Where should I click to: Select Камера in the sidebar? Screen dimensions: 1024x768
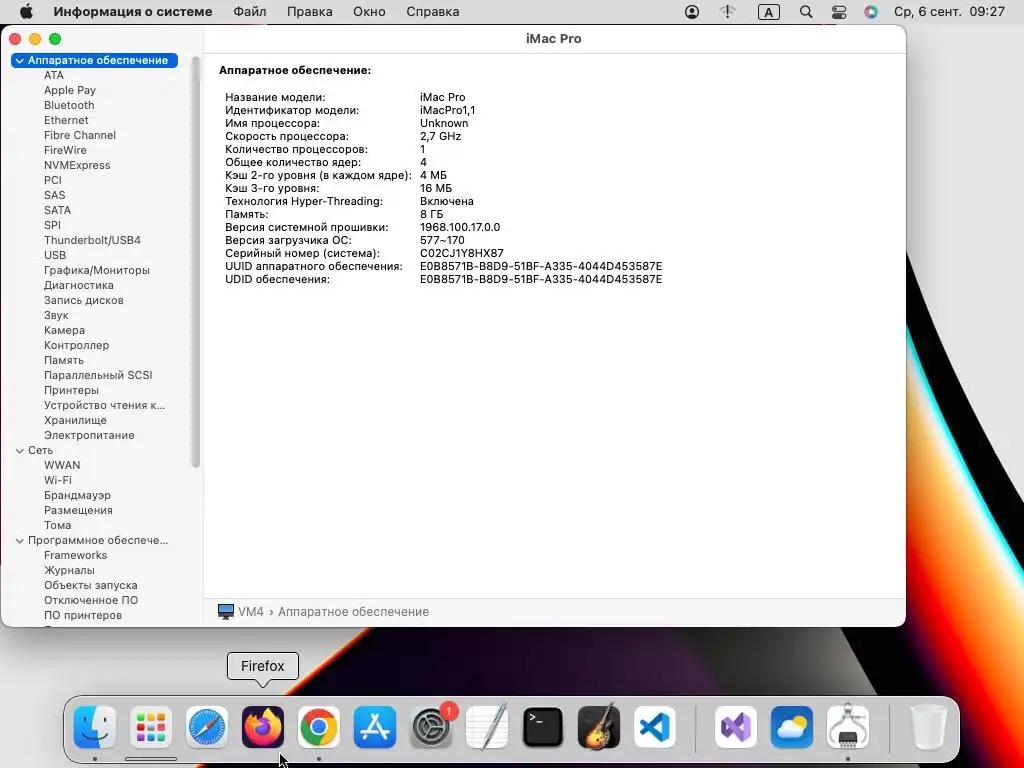[64, 330]
